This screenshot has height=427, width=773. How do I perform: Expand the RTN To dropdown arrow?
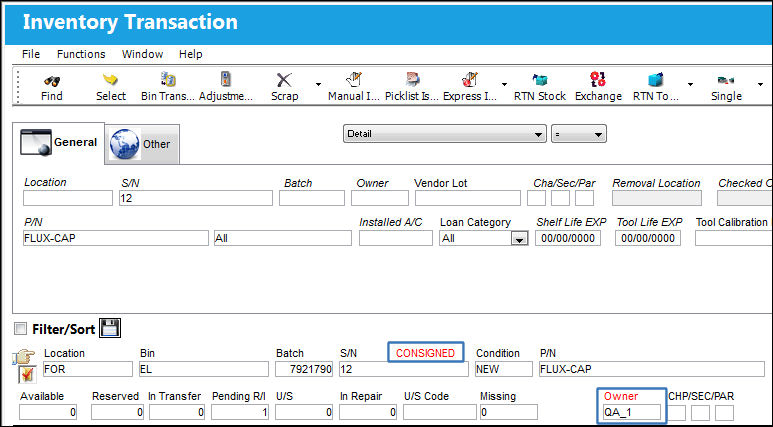click(x=690, y=84)
